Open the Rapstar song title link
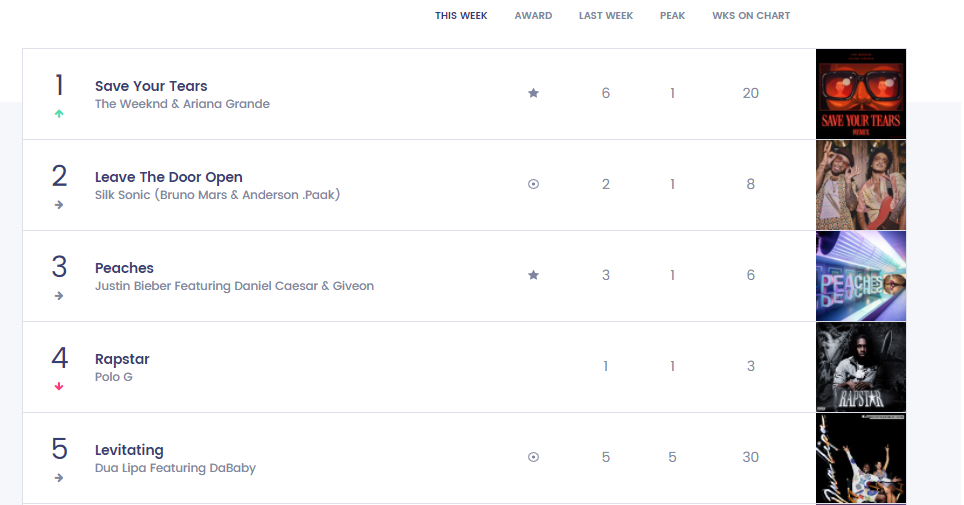This screenshot has width=964, height=505. click(122, 359)
